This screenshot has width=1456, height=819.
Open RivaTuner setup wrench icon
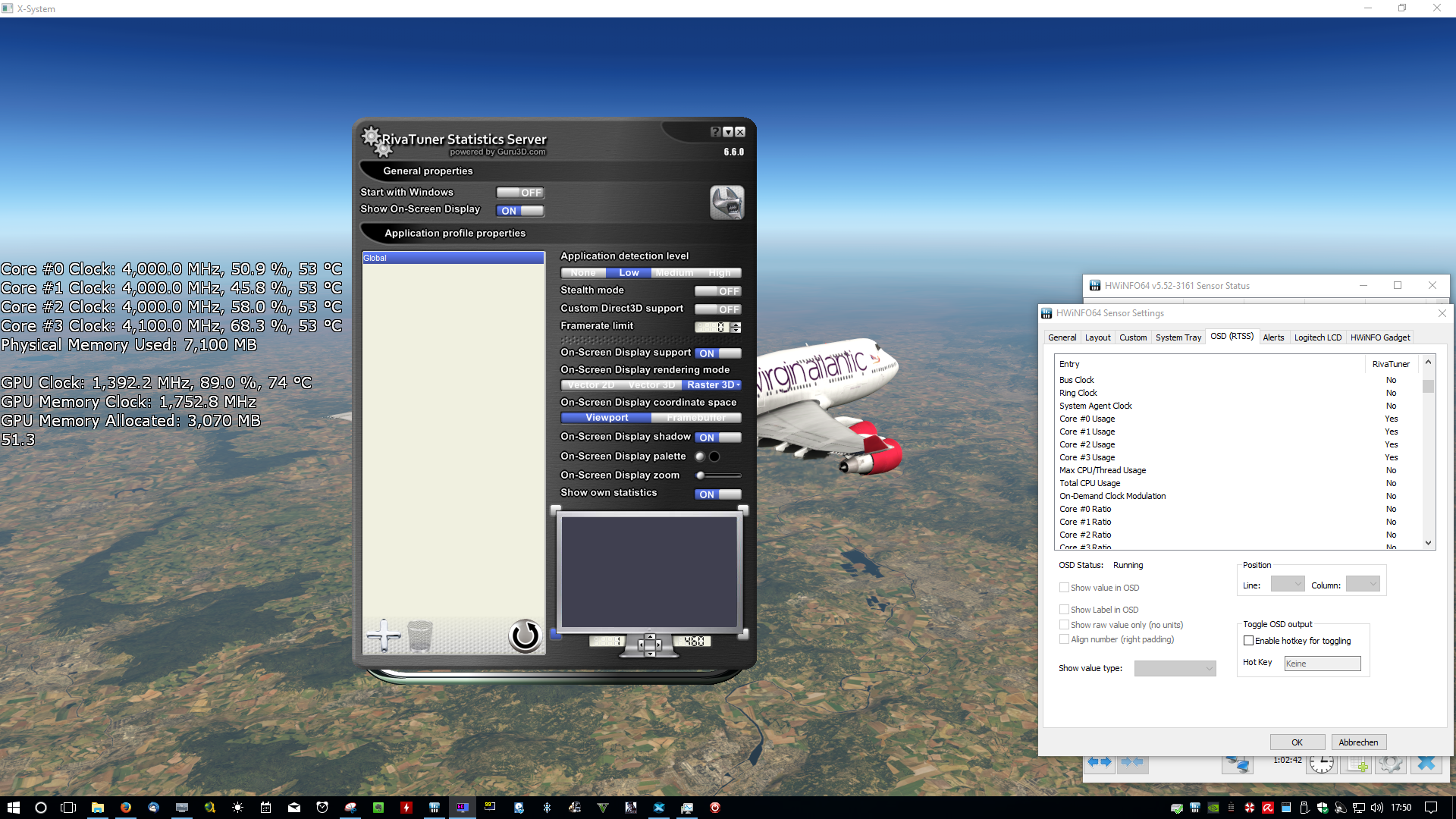click(x=726, y=202)
